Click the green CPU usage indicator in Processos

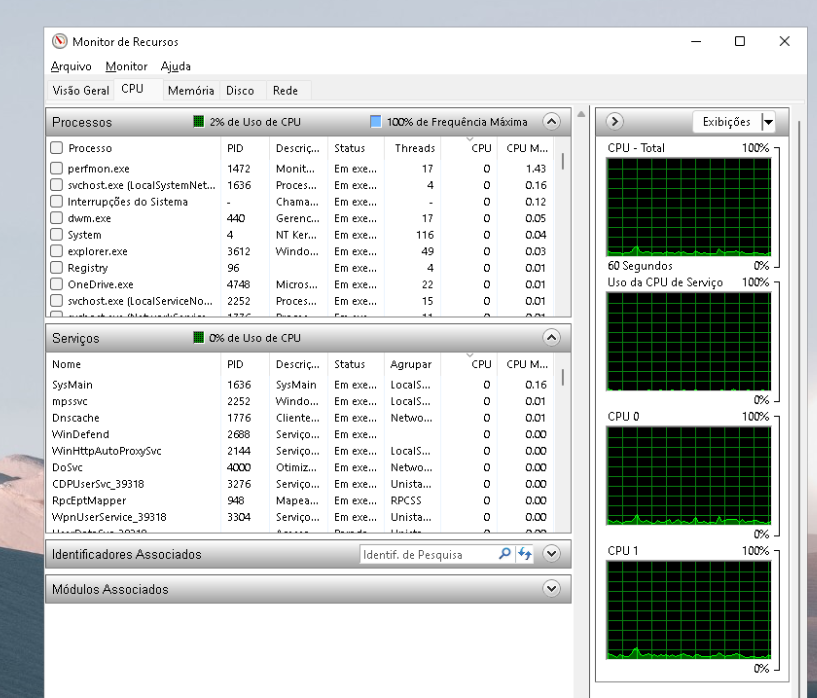pyautogui.click(x=200, y=122)
